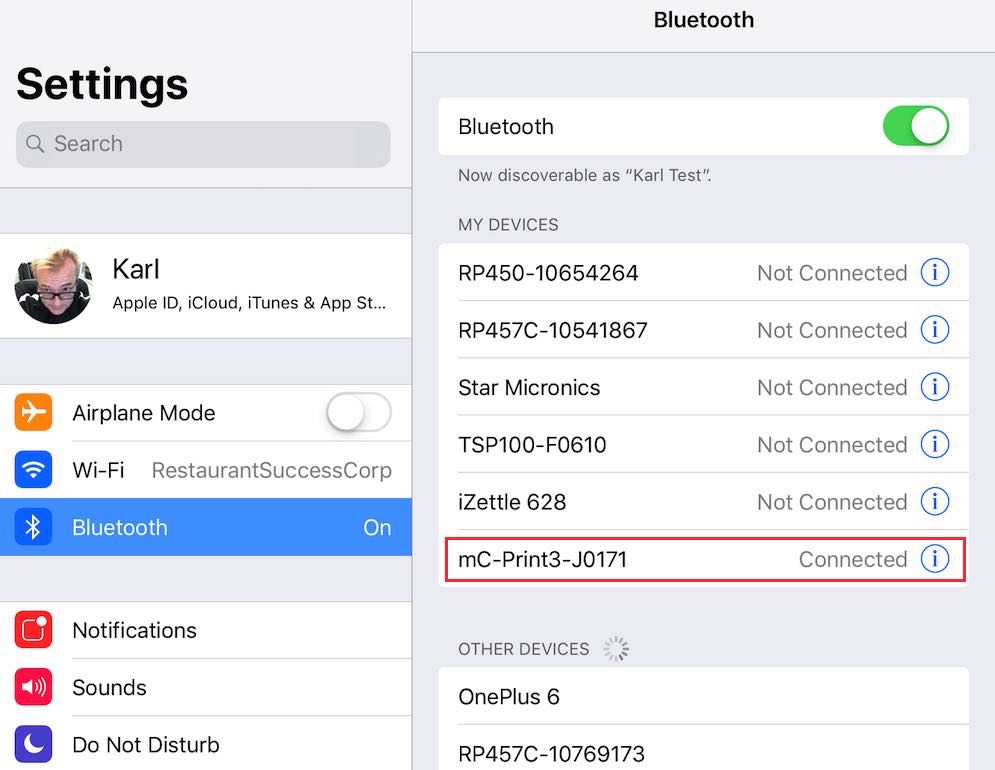Tap the Karl Apple ID profile
Screen dimensions: 995x770
pyautogui.click(x=200, y=285)
